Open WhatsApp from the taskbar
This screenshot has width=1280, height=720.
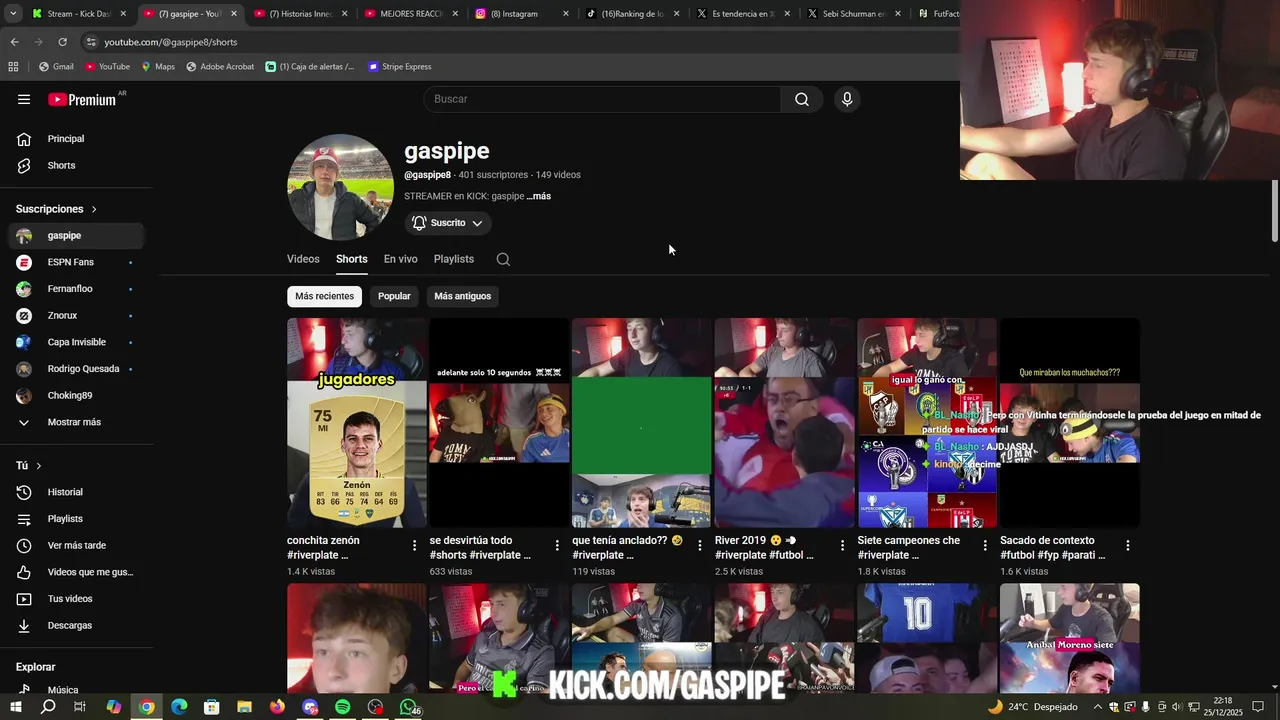(408, 707)
